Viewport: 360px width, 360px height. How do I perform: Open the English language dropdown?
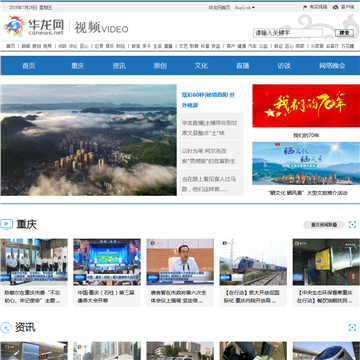tap(245, 7)
